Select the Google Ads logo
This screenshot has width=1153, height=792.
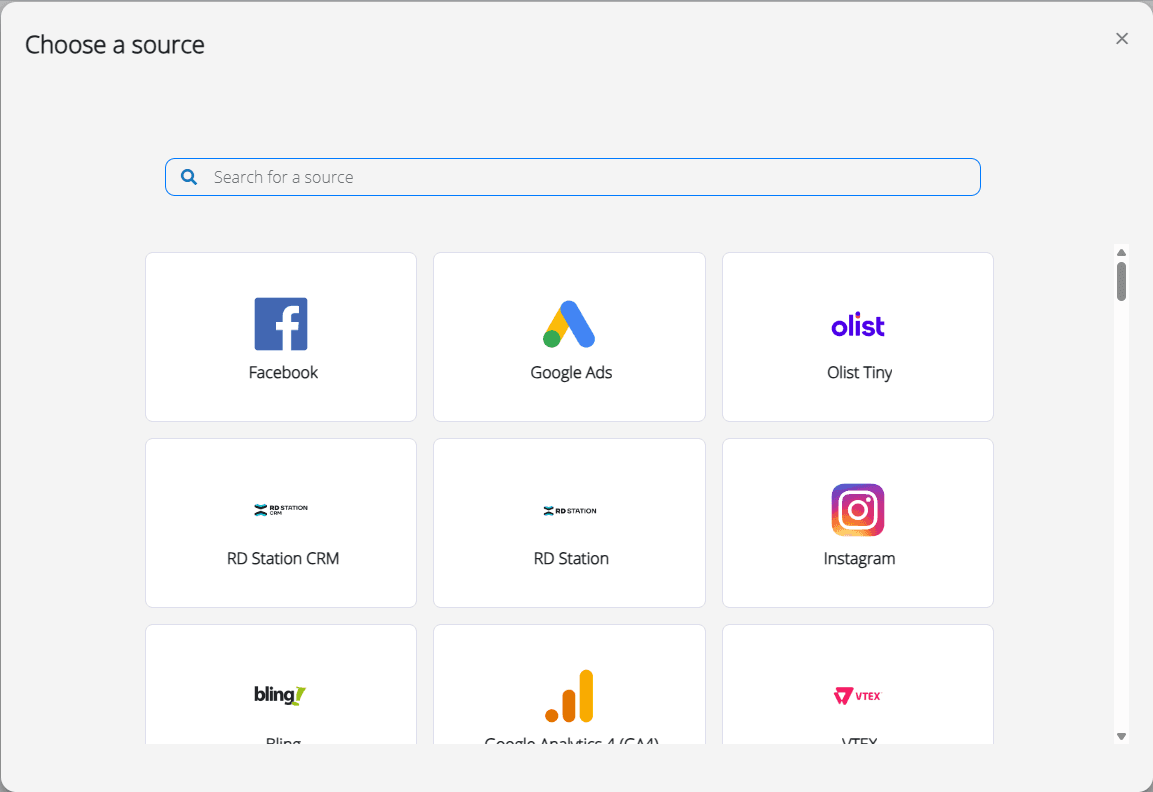click(x=569, y=324)
